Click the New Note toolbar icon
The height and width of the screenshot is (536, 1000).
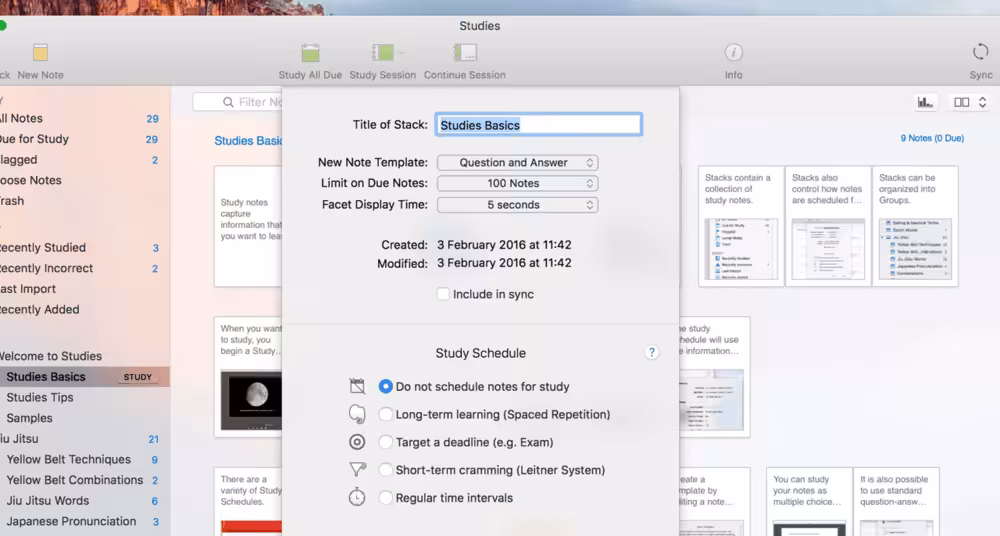click(x=40, y=52)
